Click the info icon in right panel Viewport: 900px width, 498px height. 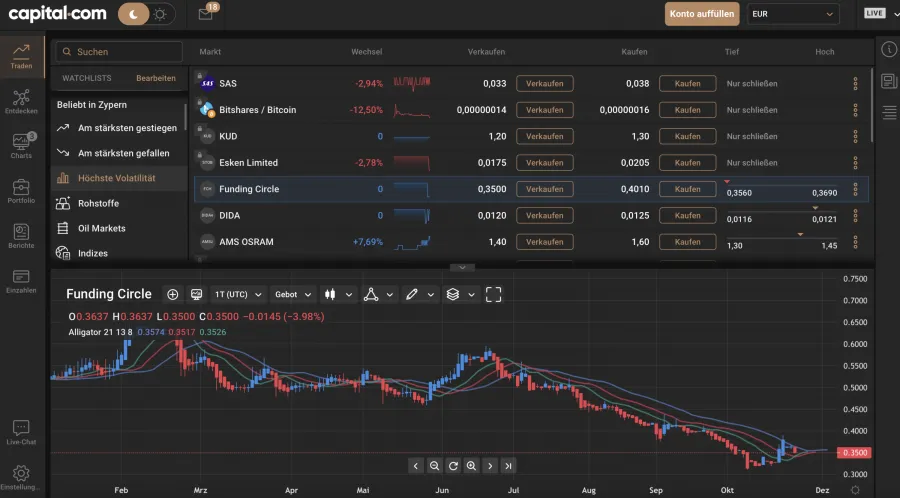point(889,50)
